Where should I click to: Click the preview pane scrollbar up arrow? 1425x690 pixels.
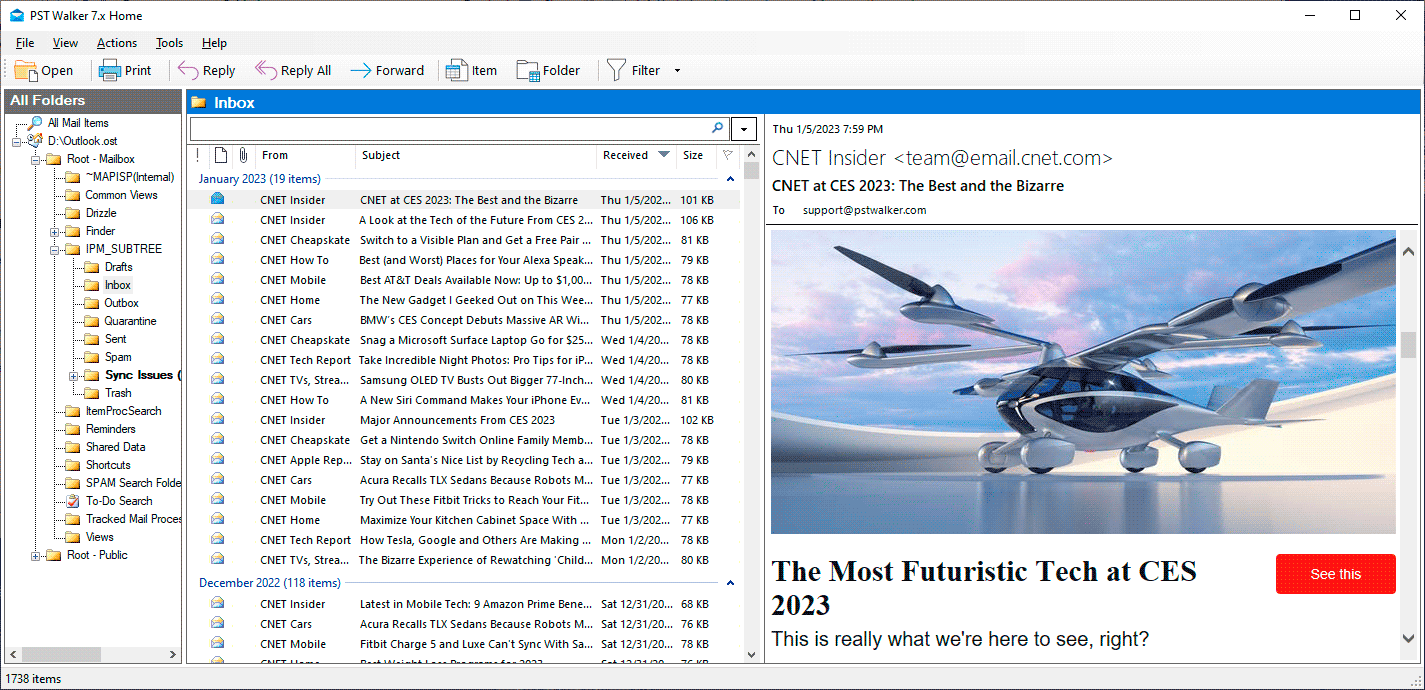click(1409, 251)
